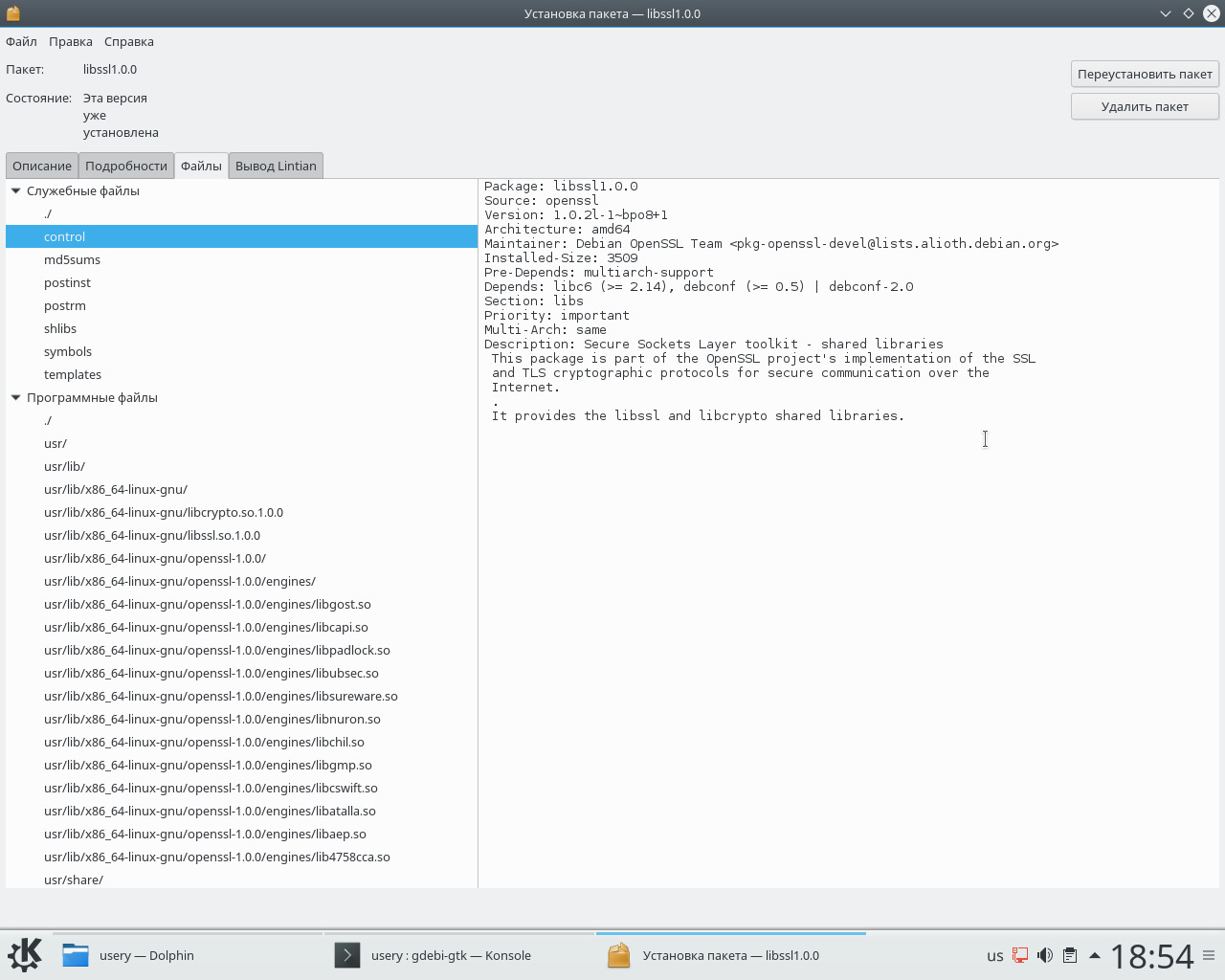Open the network status tray icon
This screenshot has width=1225, height=980.
(x=1020, y=955)
